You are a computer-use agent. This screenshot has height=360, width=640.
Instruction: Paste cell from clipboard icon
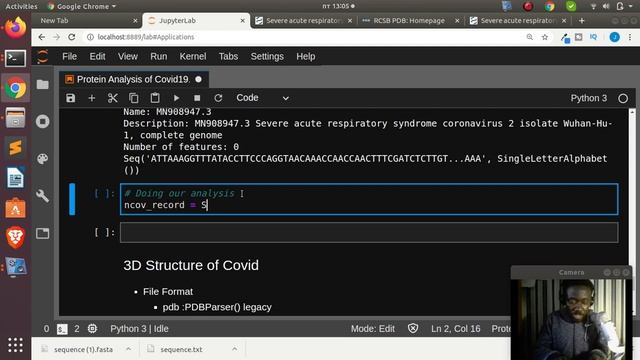[155, 98]
